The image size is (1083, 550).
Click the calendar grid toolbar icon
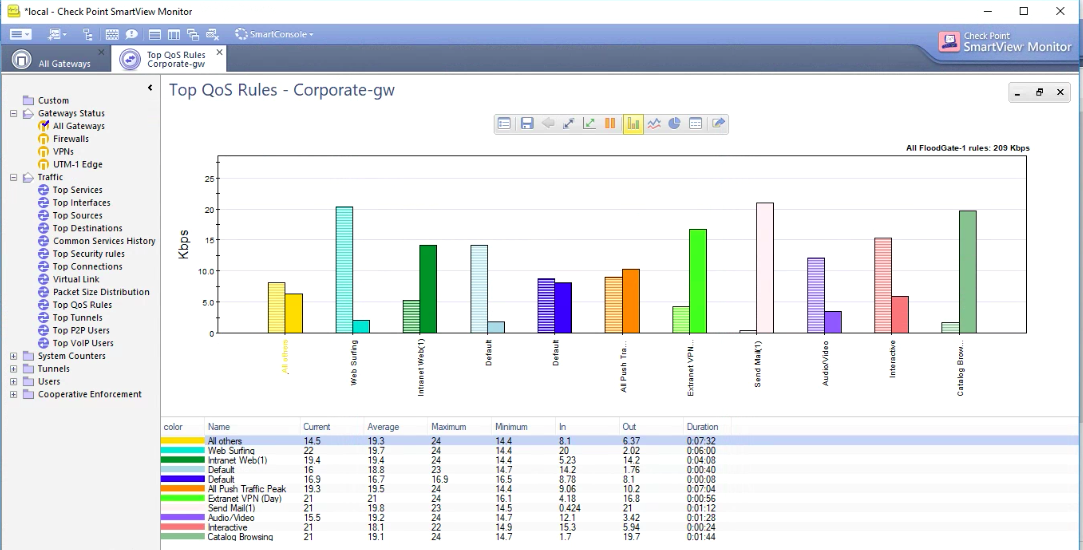[x=112, y=34]
